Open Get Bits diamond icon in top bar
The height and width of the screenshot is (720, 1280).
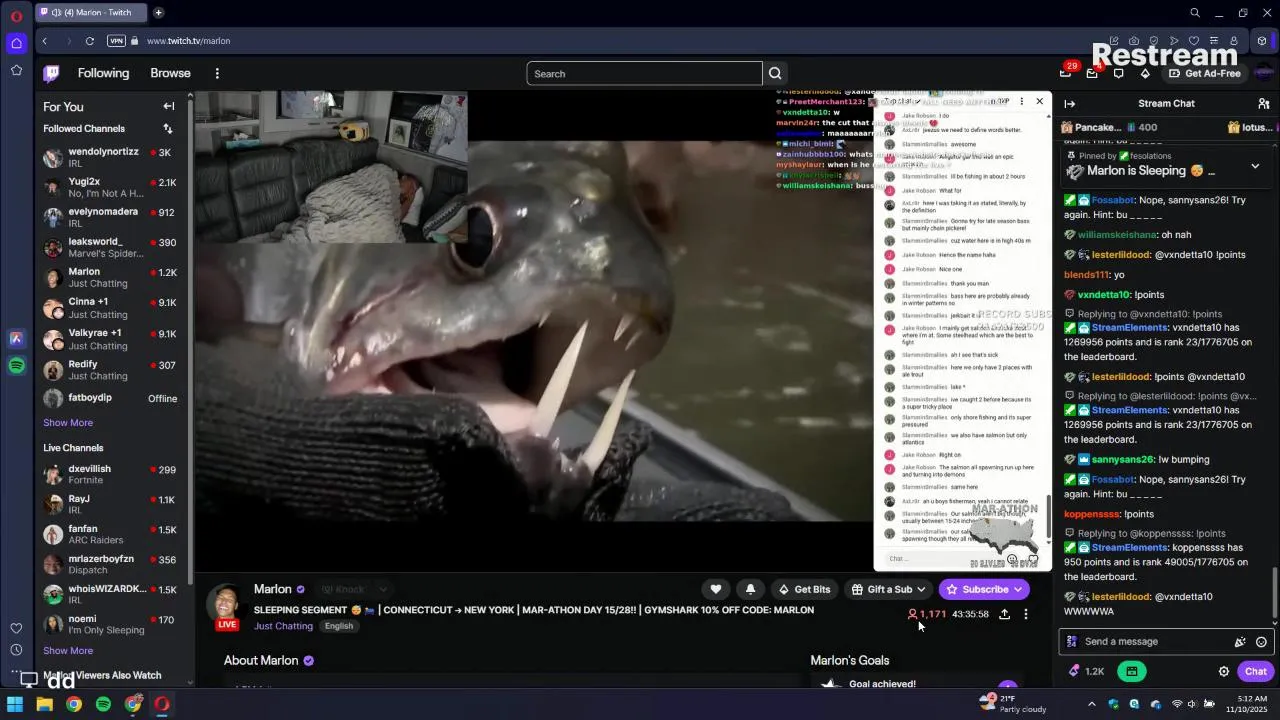click(1145, 73)
